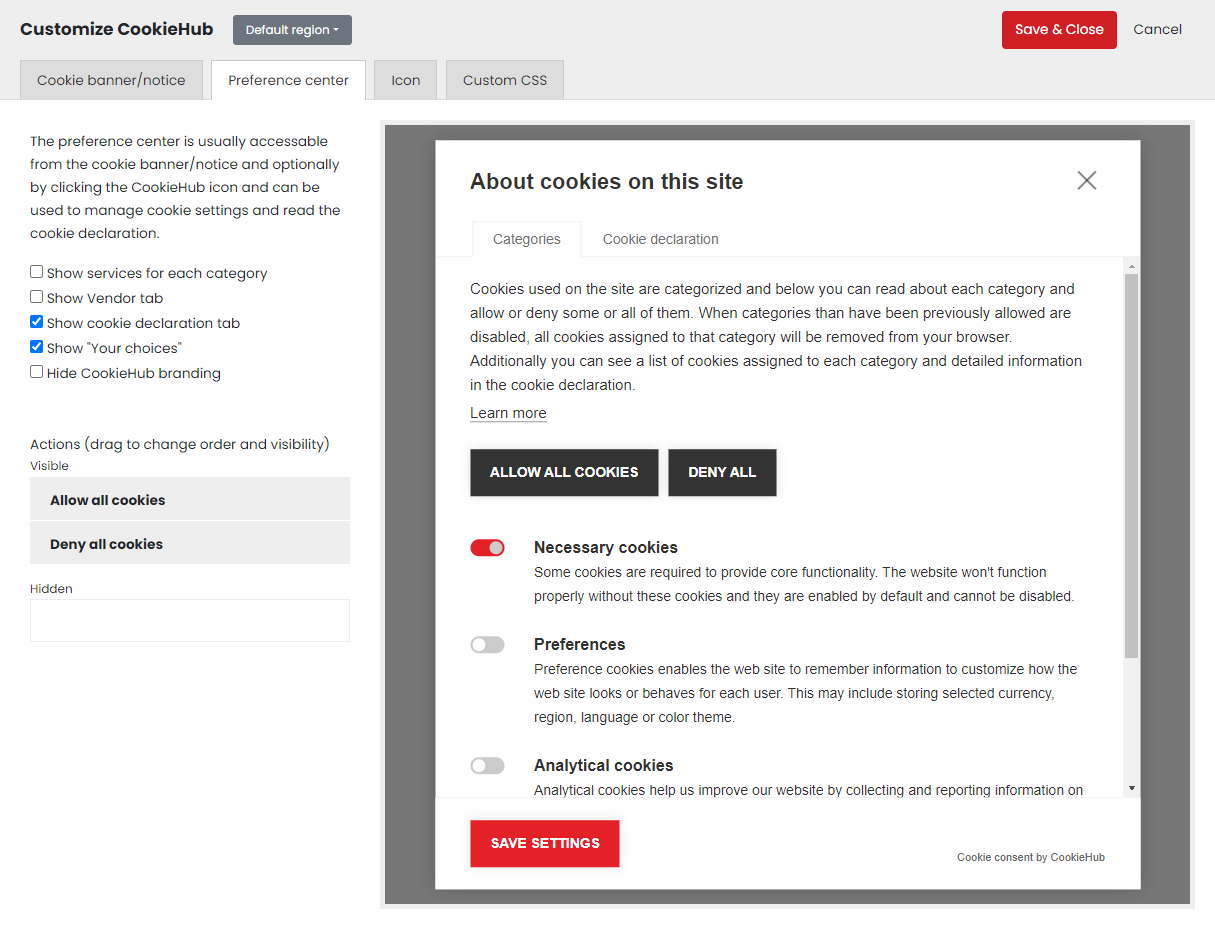Screen dimensions: 1215x929
Task: Enable Hide CookieHub branding
Action: click(36, 372)
